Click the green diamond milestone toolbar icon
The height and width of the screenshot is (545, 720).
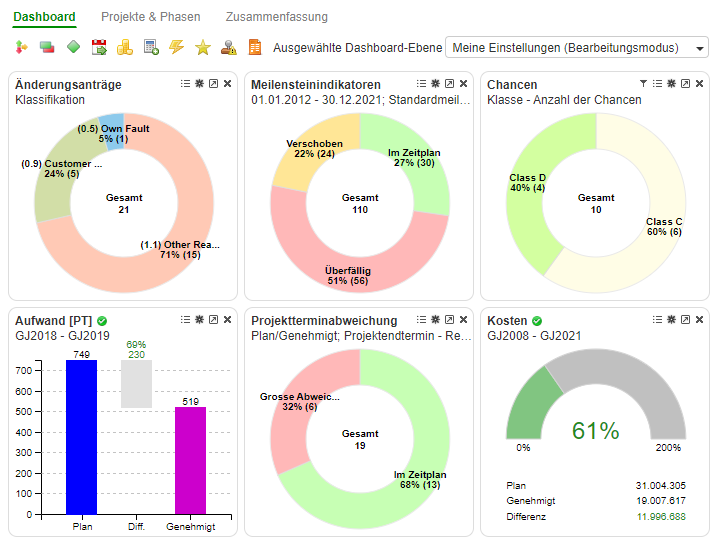pos(73,47)
